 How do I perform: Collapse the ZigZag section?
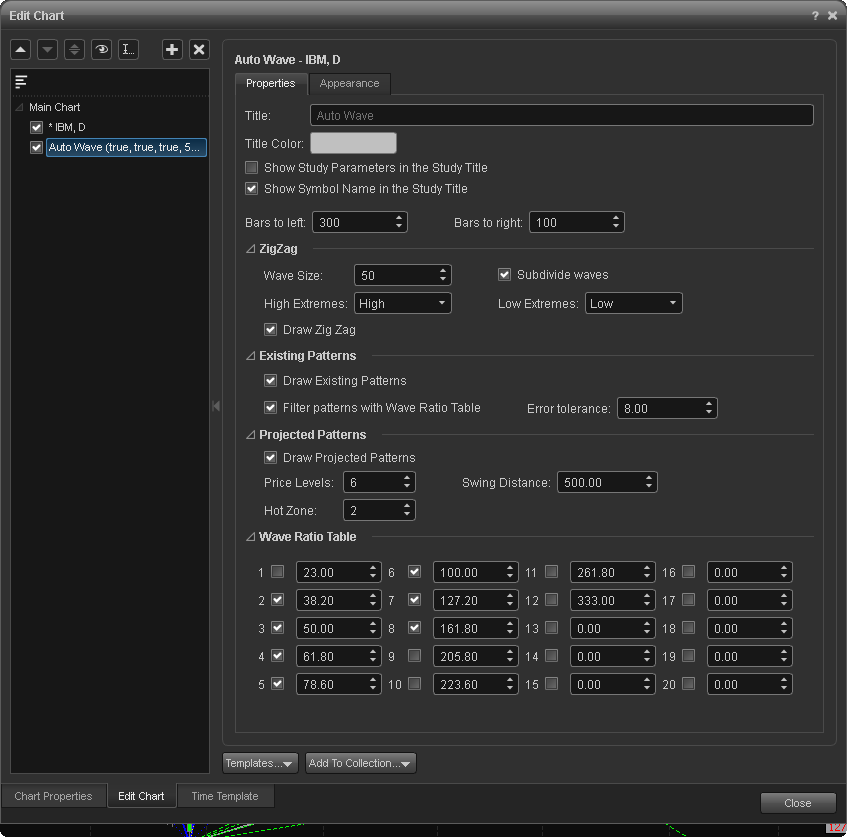coord(251,249)
